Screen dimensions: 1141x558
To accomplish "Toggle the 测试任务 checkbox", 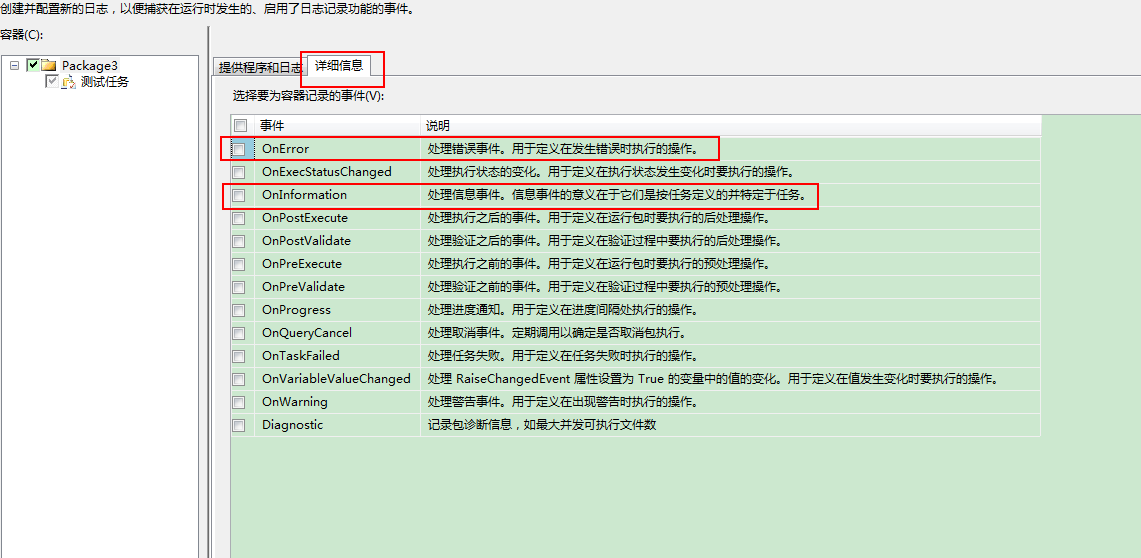I will (x=52, y=82).
